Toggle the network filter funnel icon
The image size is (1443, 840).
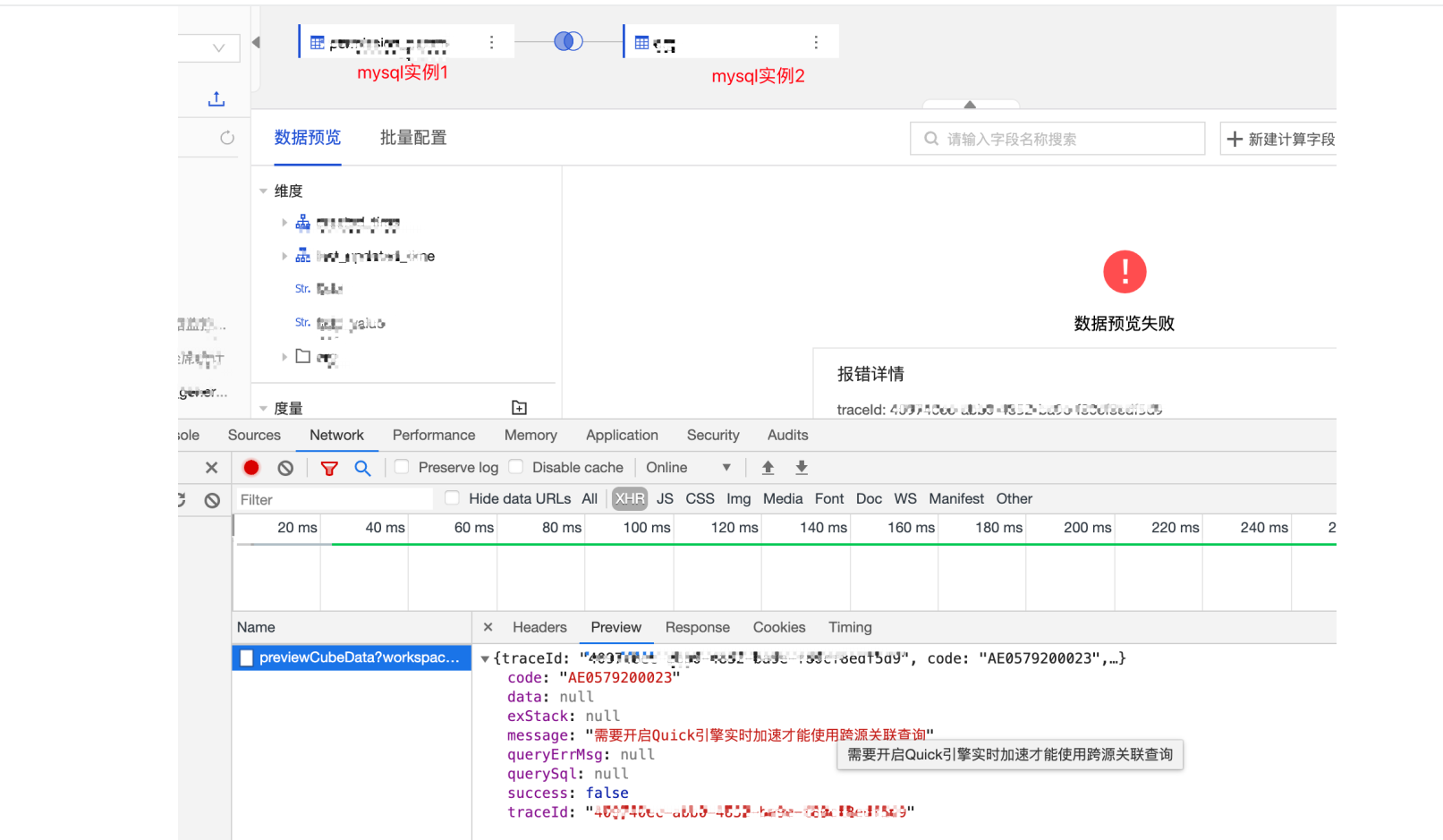329,468
